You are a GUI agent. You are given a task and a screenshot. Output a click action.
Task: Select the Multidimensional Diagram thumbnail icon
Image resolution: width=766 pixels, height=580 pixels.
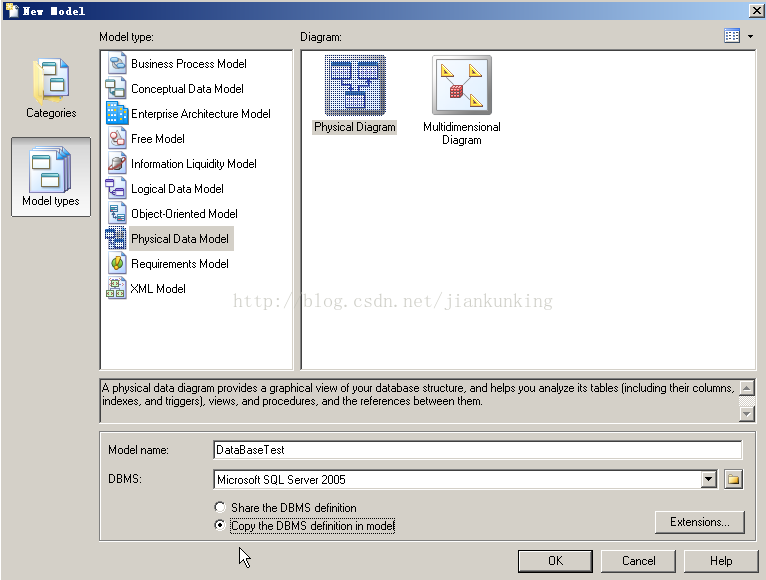tap(462, 85)
